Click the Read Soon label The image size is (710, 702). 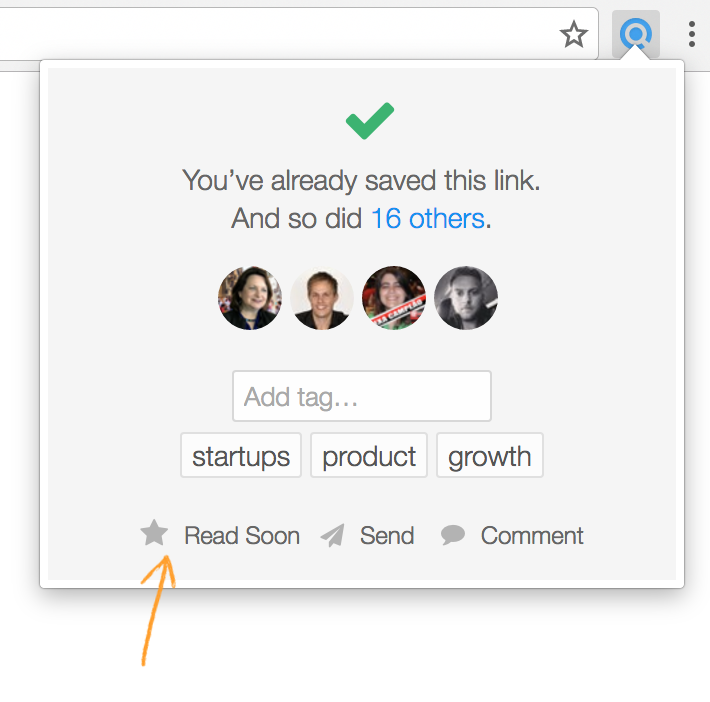[242, 536]
